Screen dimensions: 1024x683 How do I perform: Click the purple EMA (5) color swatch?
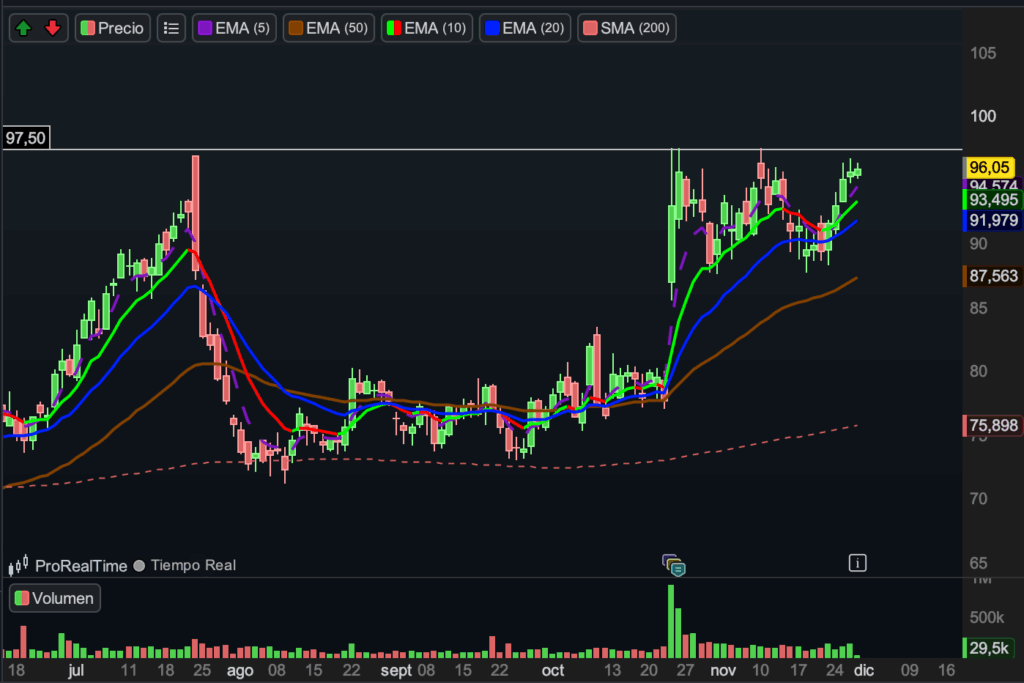[204, 28]
